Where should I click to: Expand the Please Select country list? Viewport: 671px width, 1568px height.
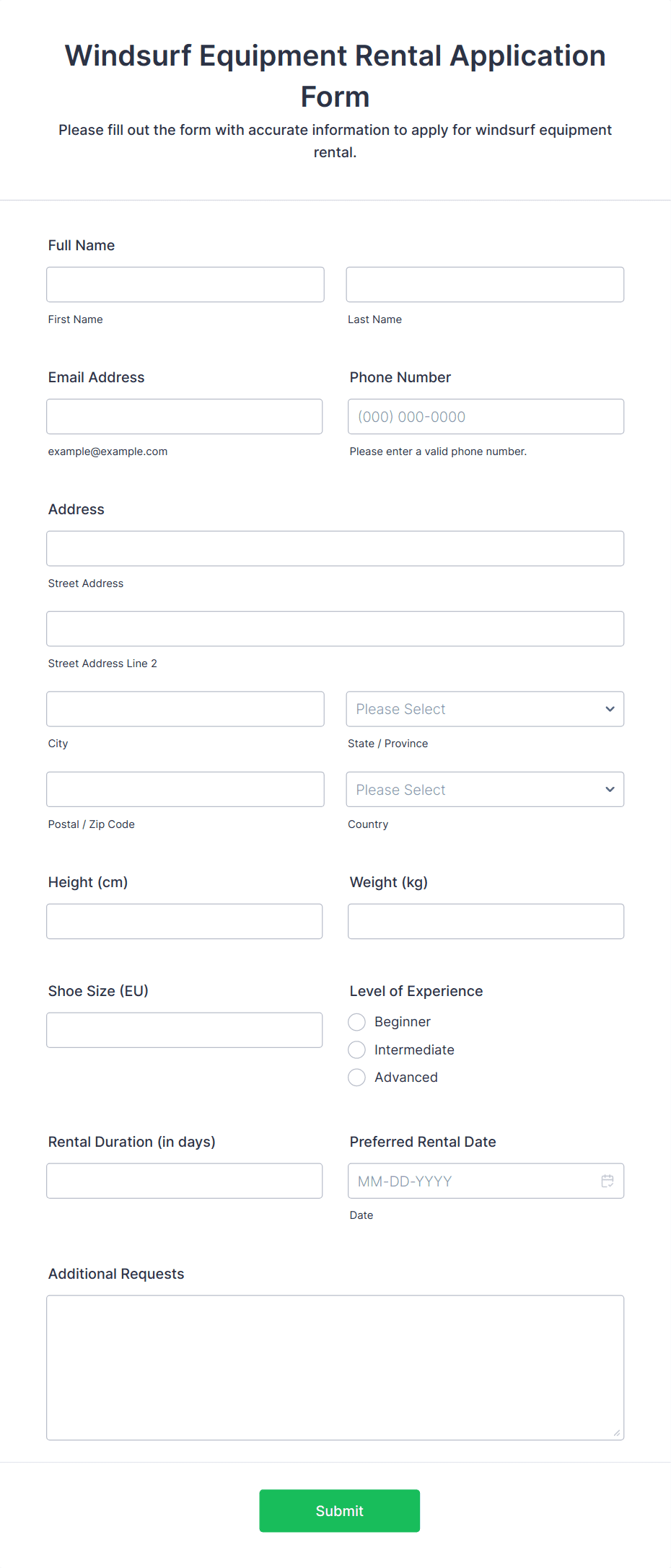tap(485, 789)
